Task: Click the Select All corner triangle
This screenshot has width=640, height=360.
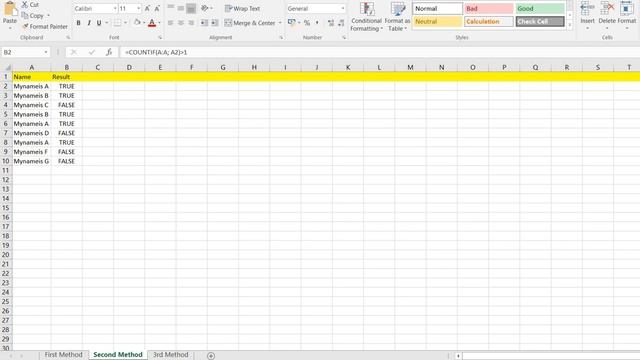Action: [x=7, y=68]
